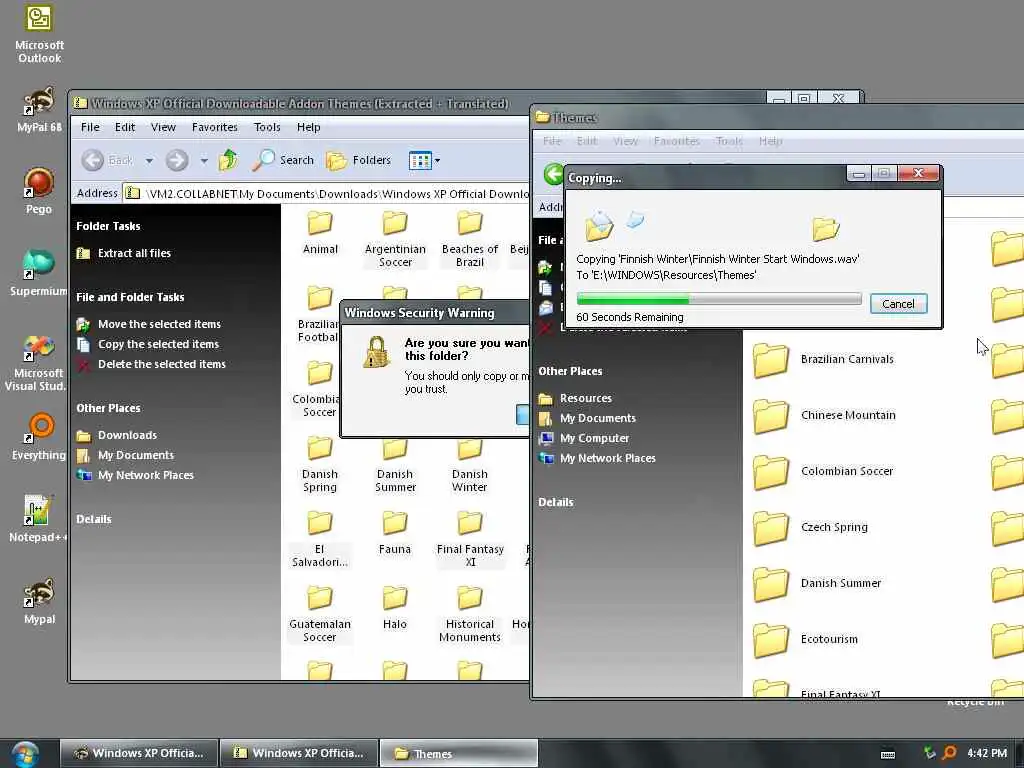Open My Documents in the addon themes window

coord(125,455)
